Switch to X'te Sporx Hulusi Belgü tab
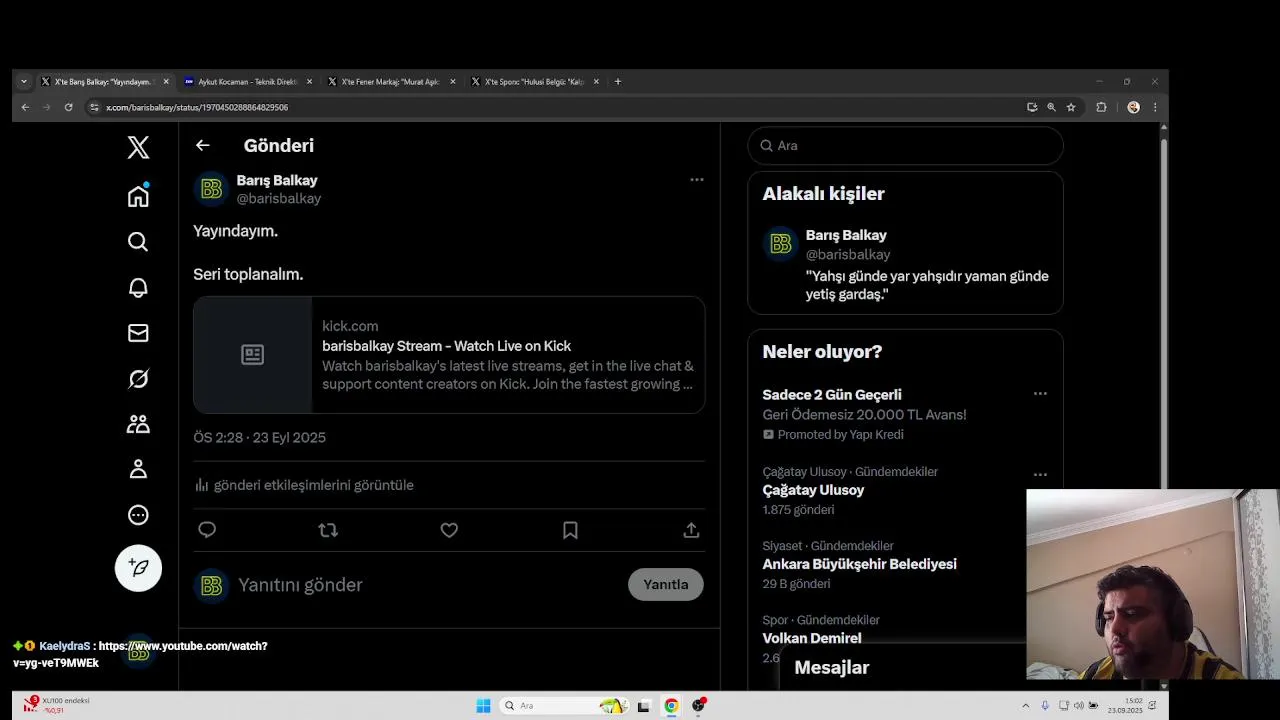The image size is (1280, 720). 534,82
